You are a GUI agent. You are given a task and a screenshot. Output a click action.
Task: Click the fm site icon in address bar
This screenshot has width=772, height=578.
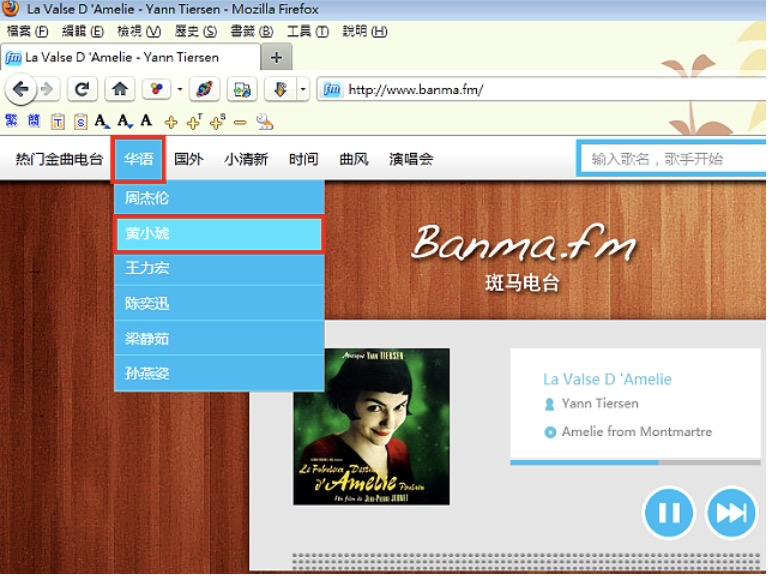pos(331,90)
